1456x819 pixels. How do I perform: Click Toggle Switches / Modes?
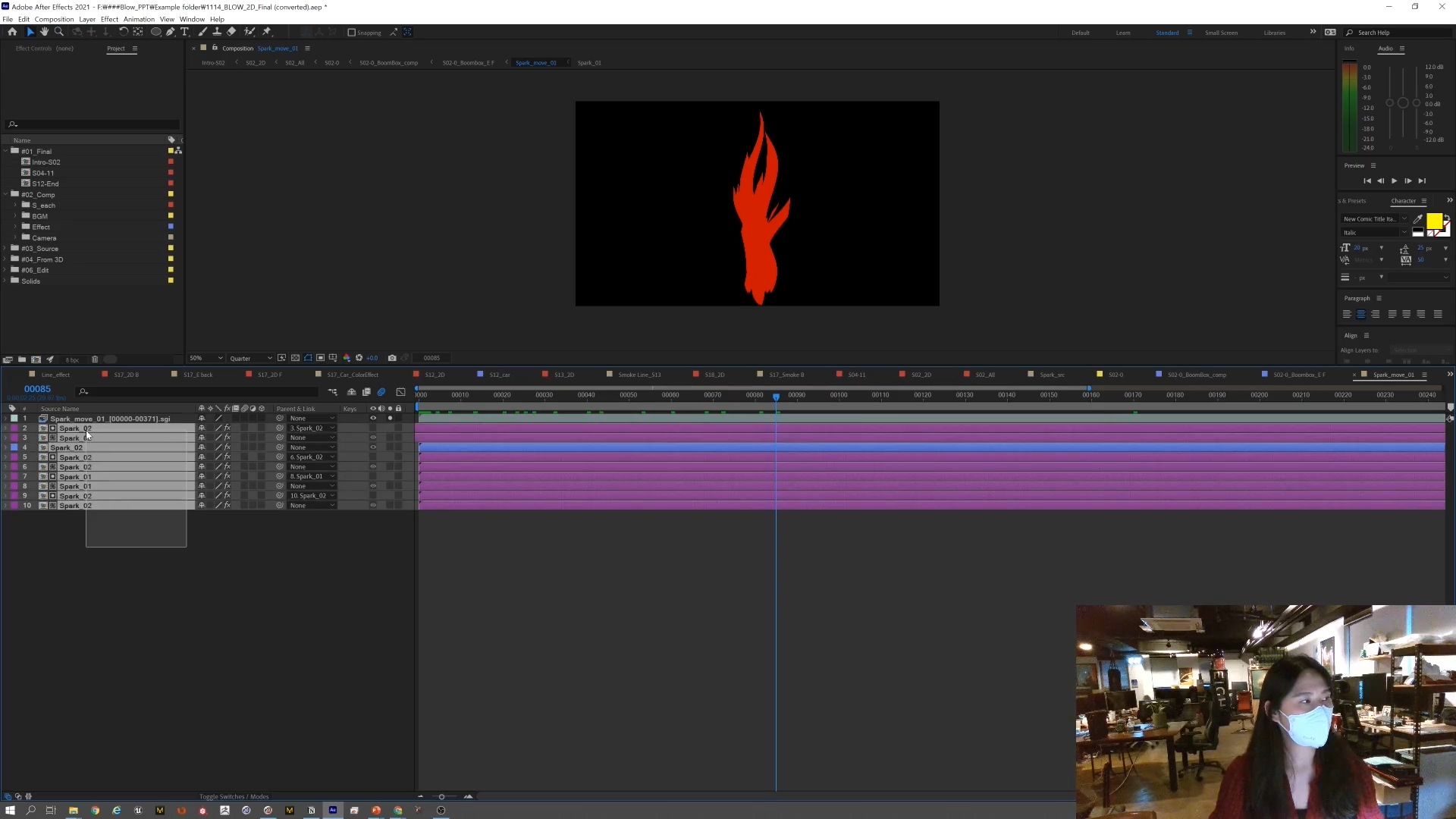point(234,796)
